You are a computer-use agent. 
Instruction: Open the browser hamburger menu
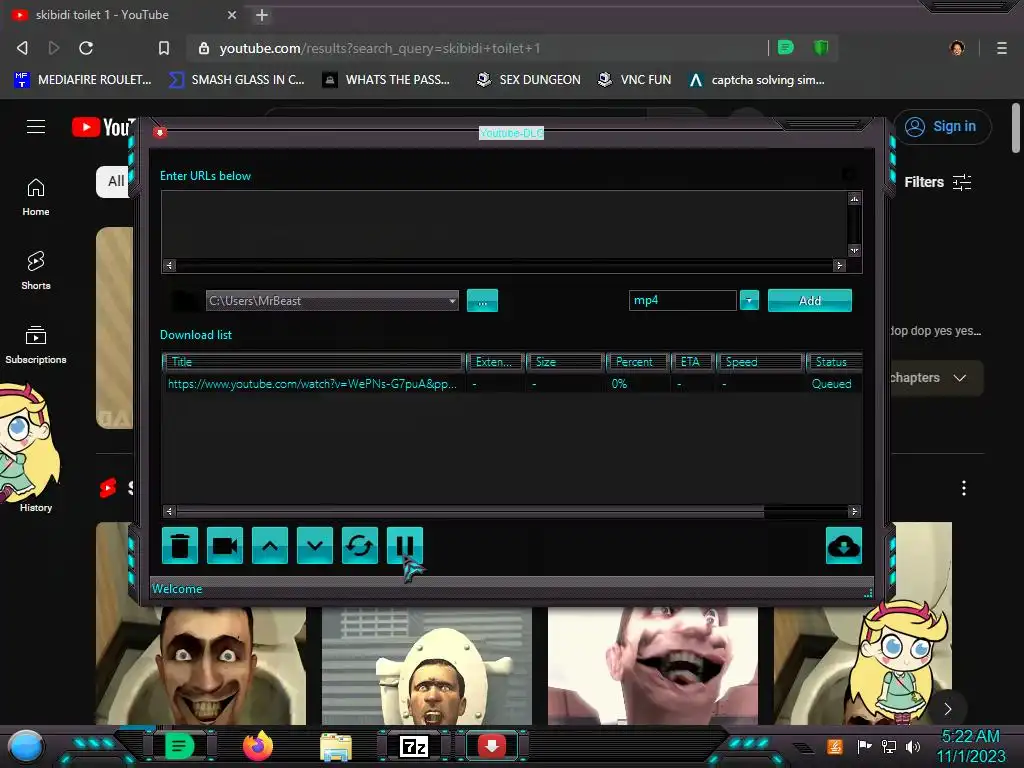(1001, 48)
